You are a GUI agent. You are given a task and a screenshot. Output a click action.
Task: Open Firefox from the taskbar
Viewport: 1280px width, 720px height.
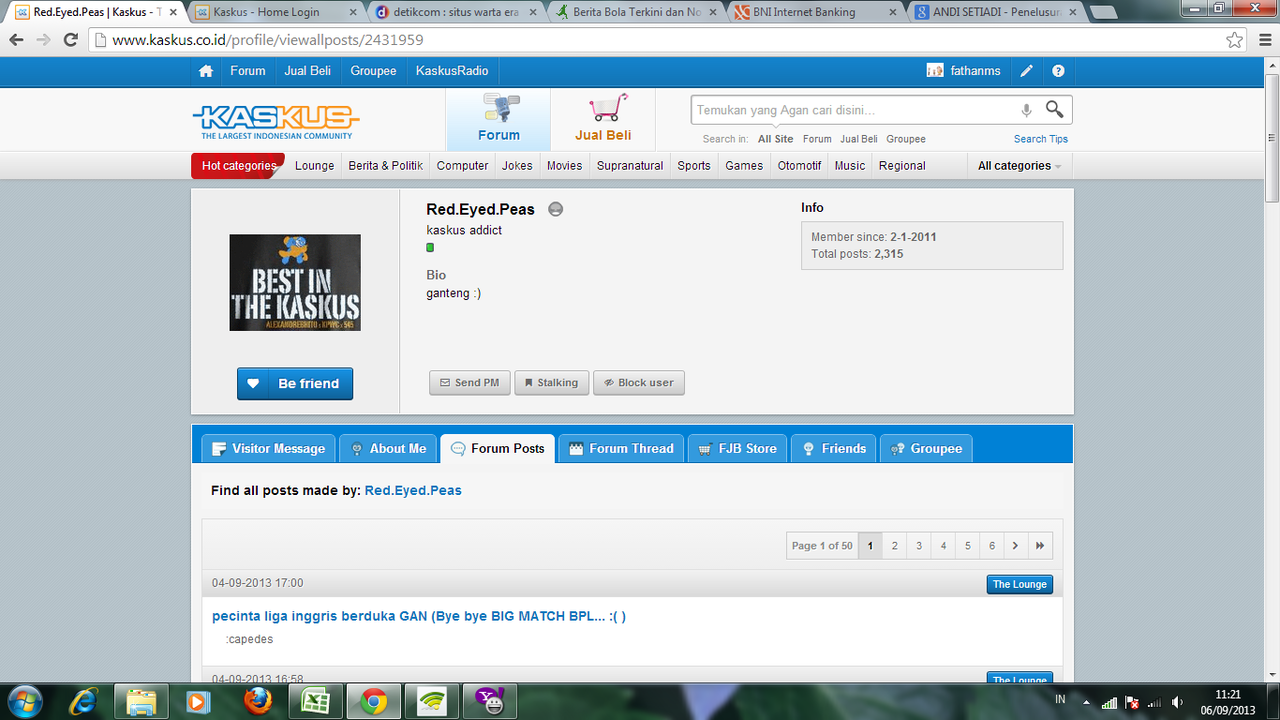pos(258,702)
